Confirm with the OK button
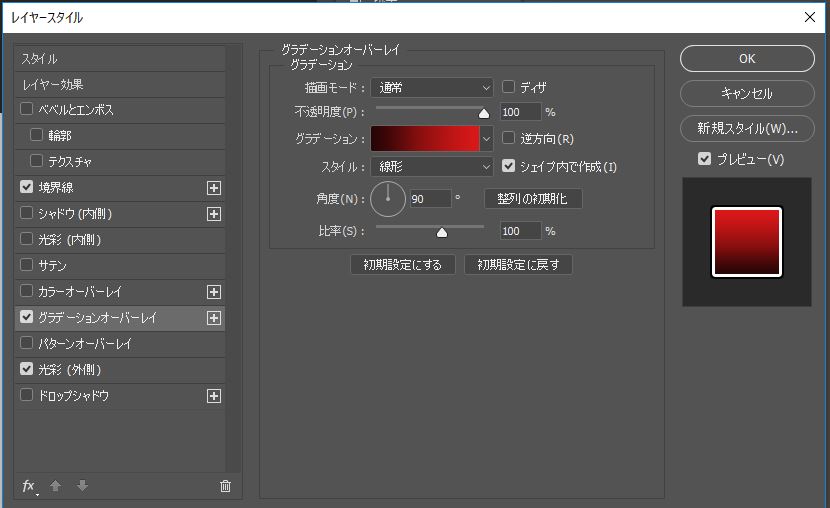 [x=747, y=58]
